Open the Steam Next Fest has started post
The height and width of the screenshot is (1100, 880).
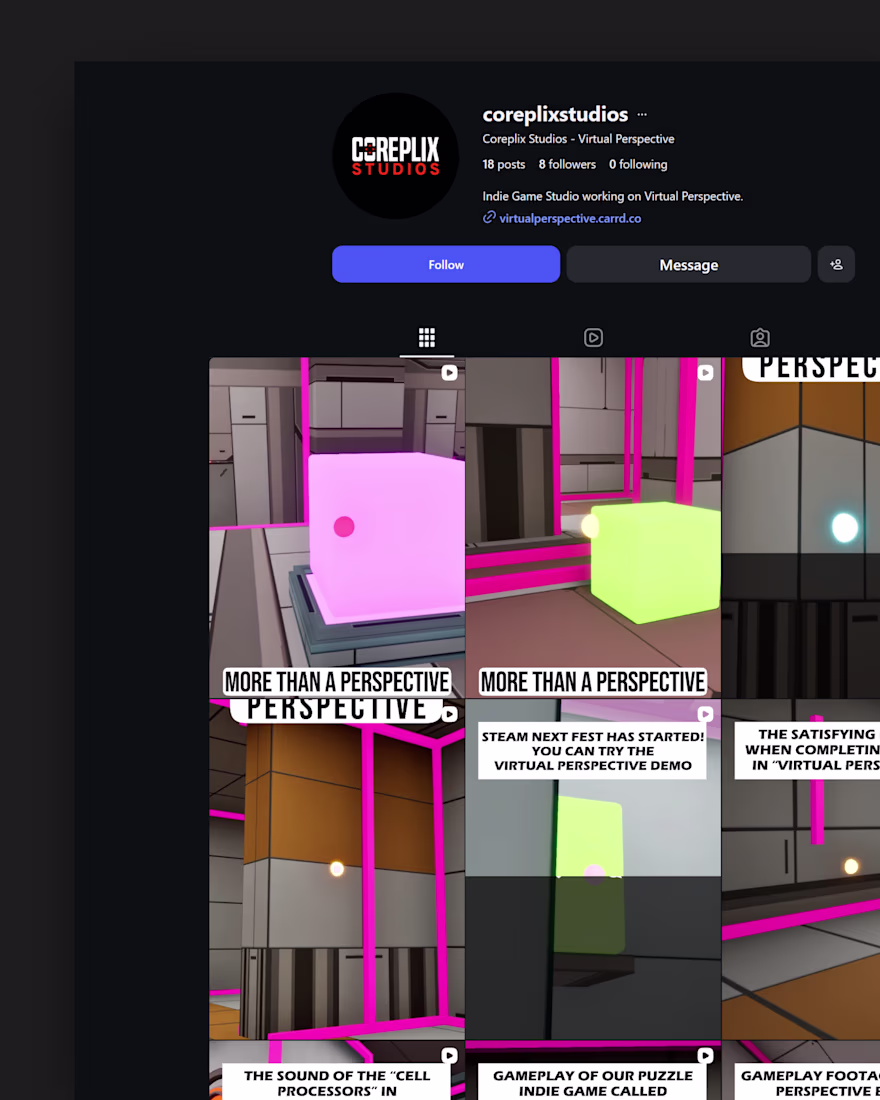(593, 869)
